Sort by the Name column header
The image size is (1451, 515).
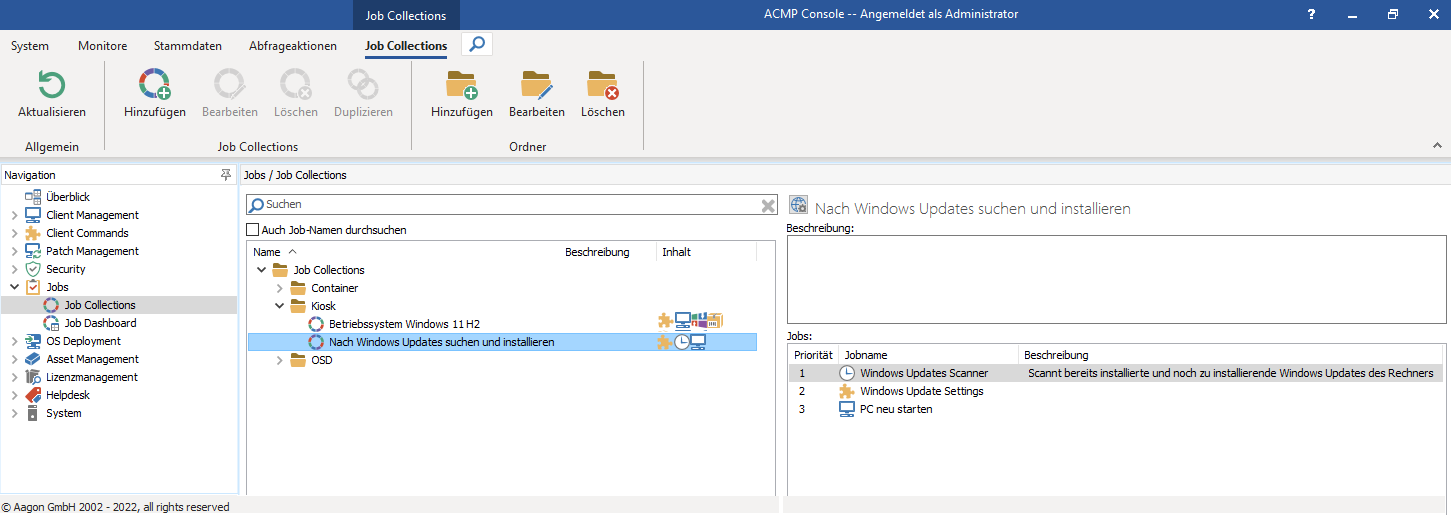[267, 252]
